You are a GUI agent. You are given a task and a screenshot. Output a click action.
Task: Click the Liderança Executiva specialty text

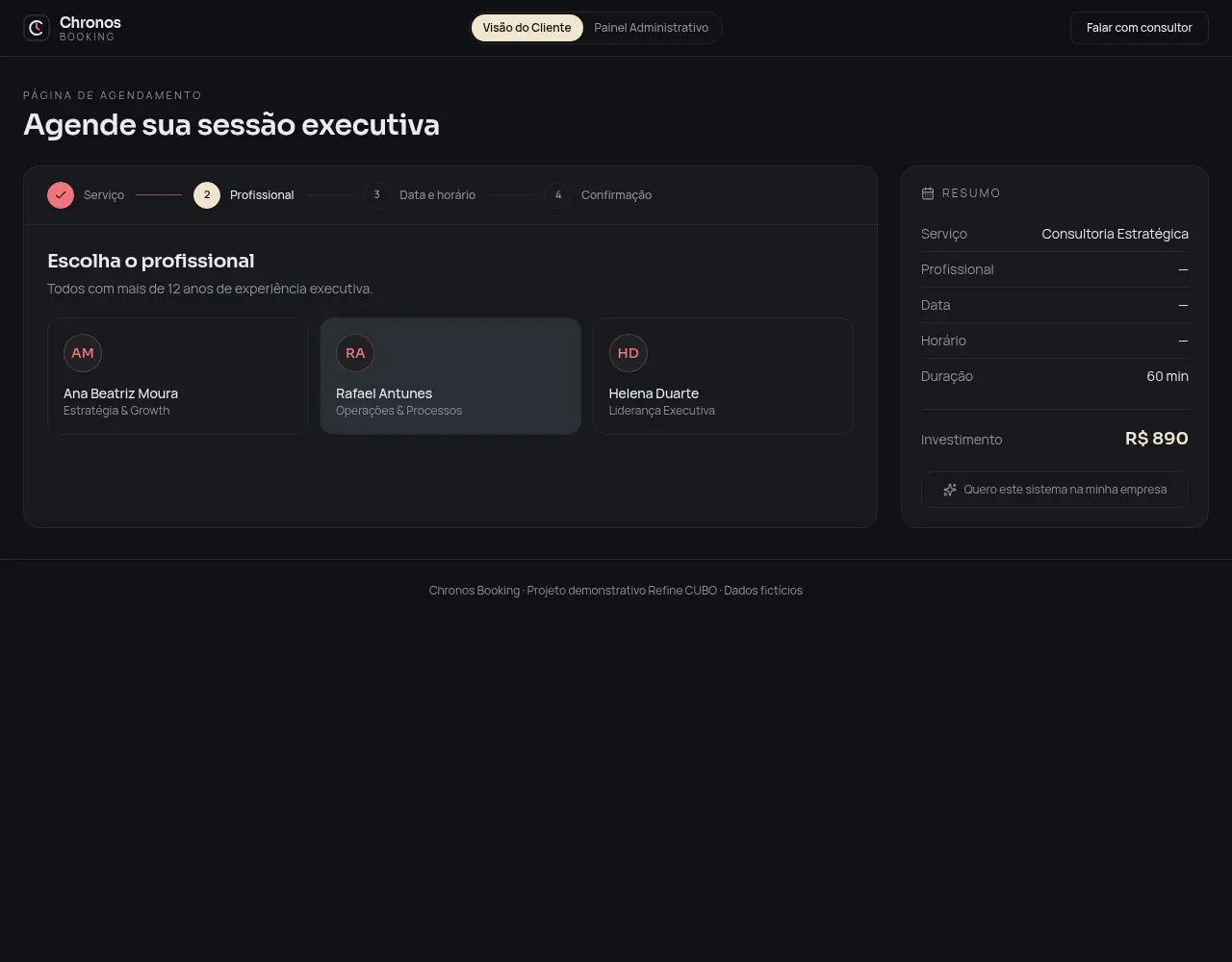[x=662, y=411]
